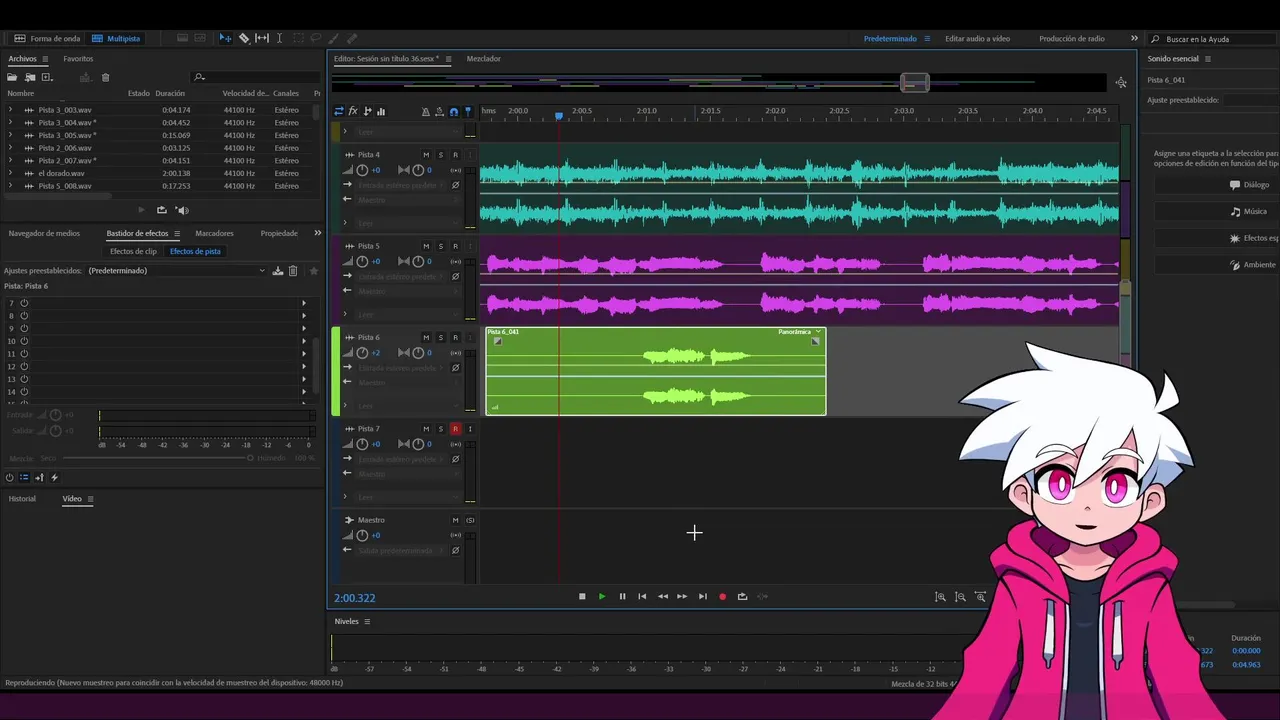Toggle loop playback in file preview
The height and width of the screenshot is (720, 1280).
tap(162, 210)
